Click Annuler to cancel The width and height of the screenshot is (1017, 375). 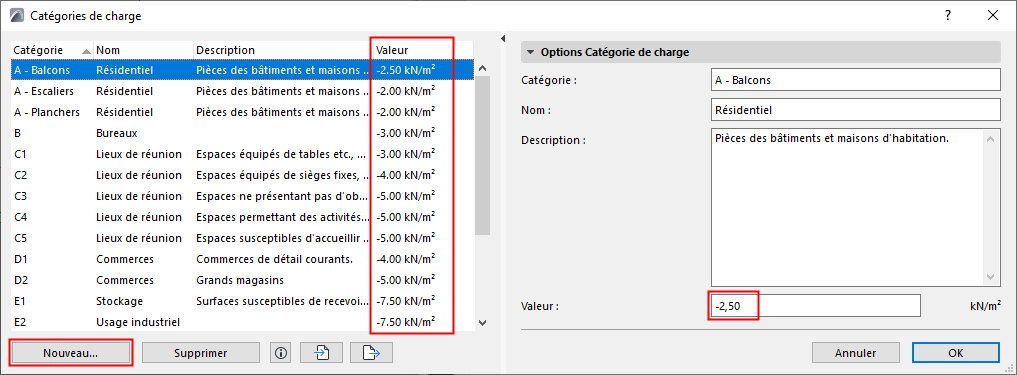point(855,353)
